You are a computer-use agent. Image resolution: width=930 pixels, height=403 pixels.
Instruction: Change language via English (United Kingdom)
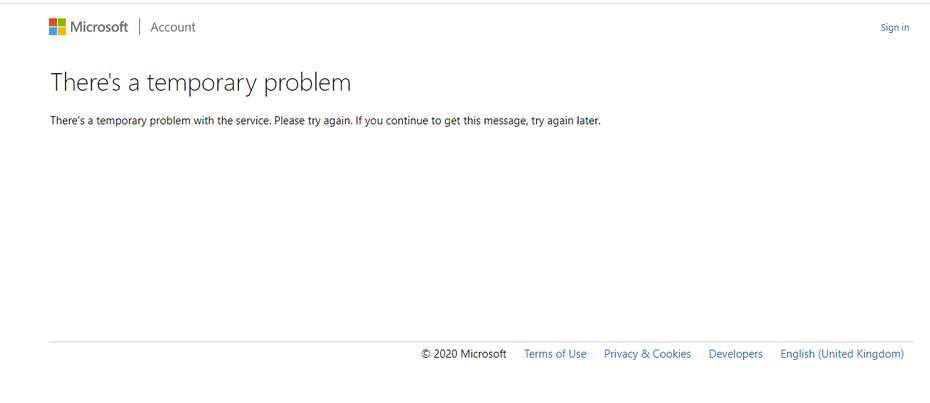click(841, 354)
